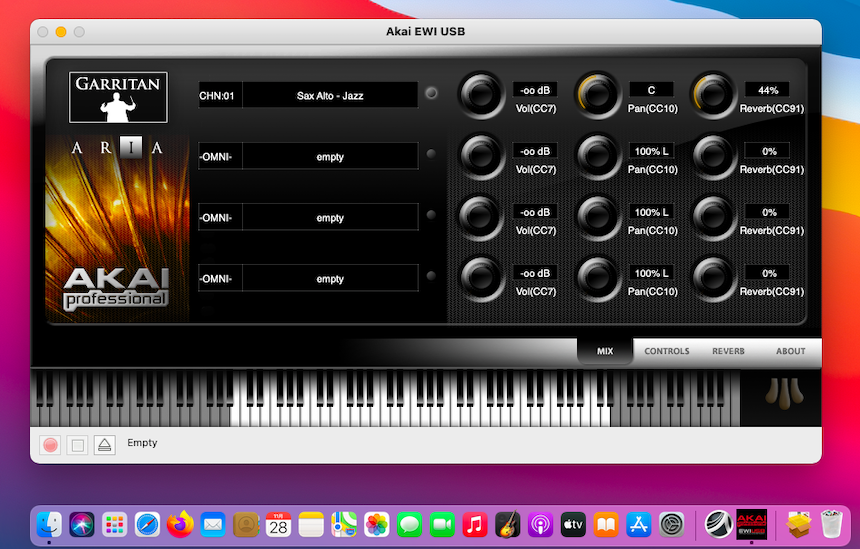Click the sustain pedals icon beside keyboard

point(784,394)
